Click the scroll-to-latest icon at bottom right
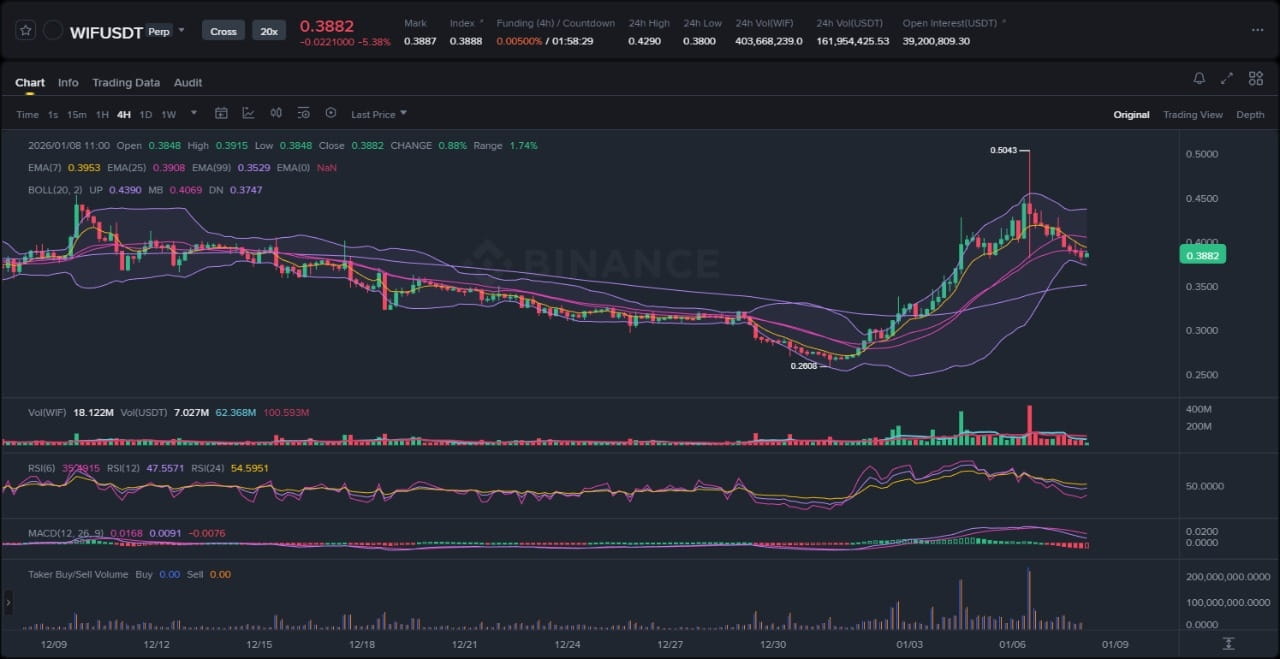Screen dimensions: 1280x659 1228,643
